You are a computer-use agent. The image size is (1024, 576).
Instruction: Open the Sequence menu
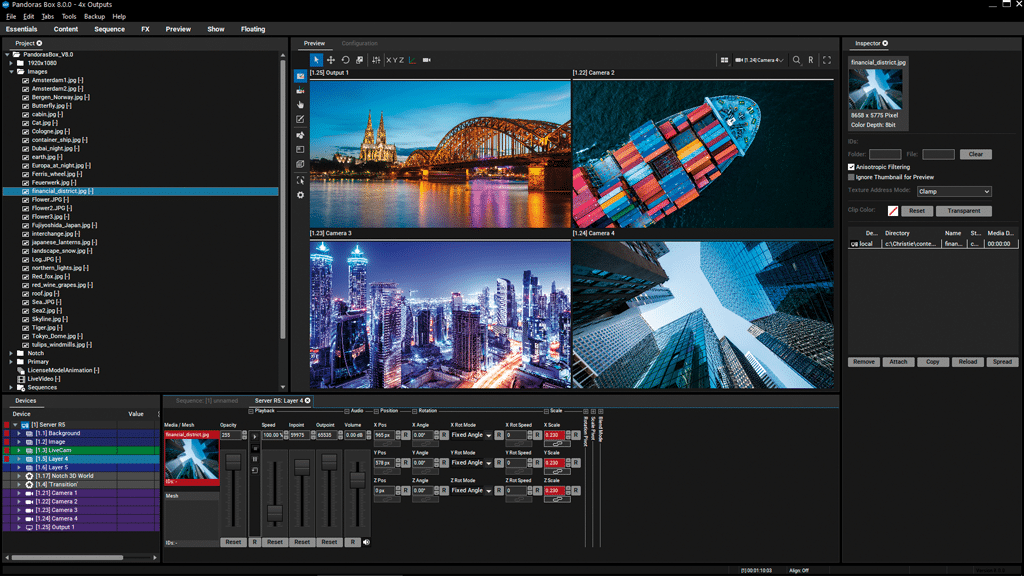click(x=109, y=29)
